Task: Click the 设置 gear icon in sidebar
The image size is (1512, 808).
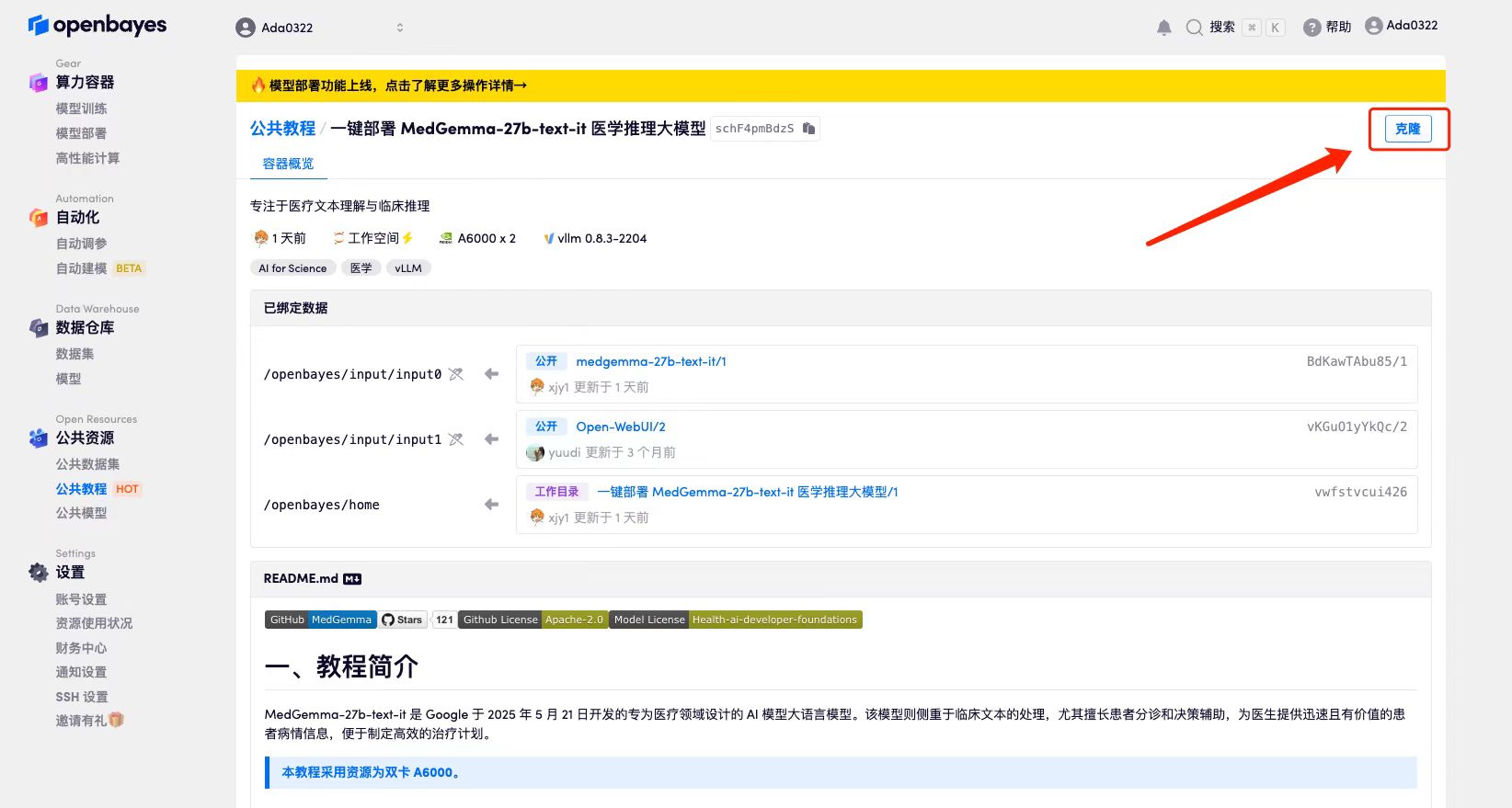Action: [38, 573]
